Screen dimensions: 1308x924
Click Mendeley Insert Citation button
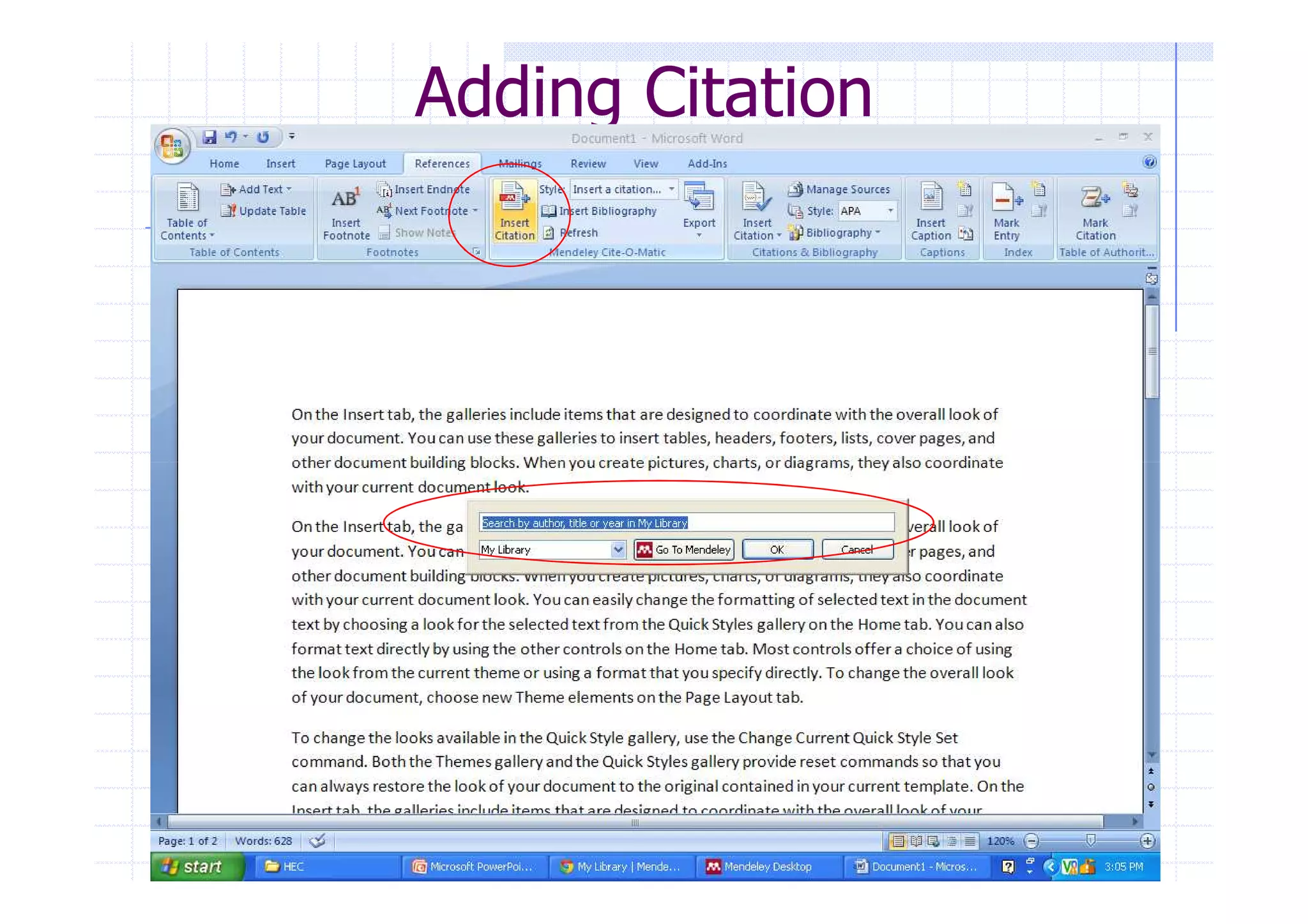pos(515,211)
